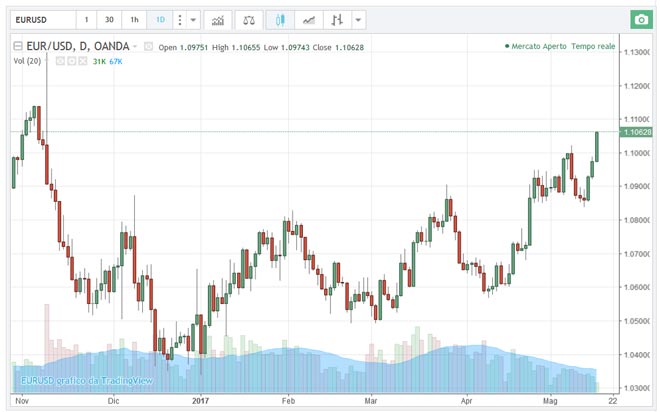The image size is (660, 412).
Task: Select the bar chart style icon
Action: 338,20
